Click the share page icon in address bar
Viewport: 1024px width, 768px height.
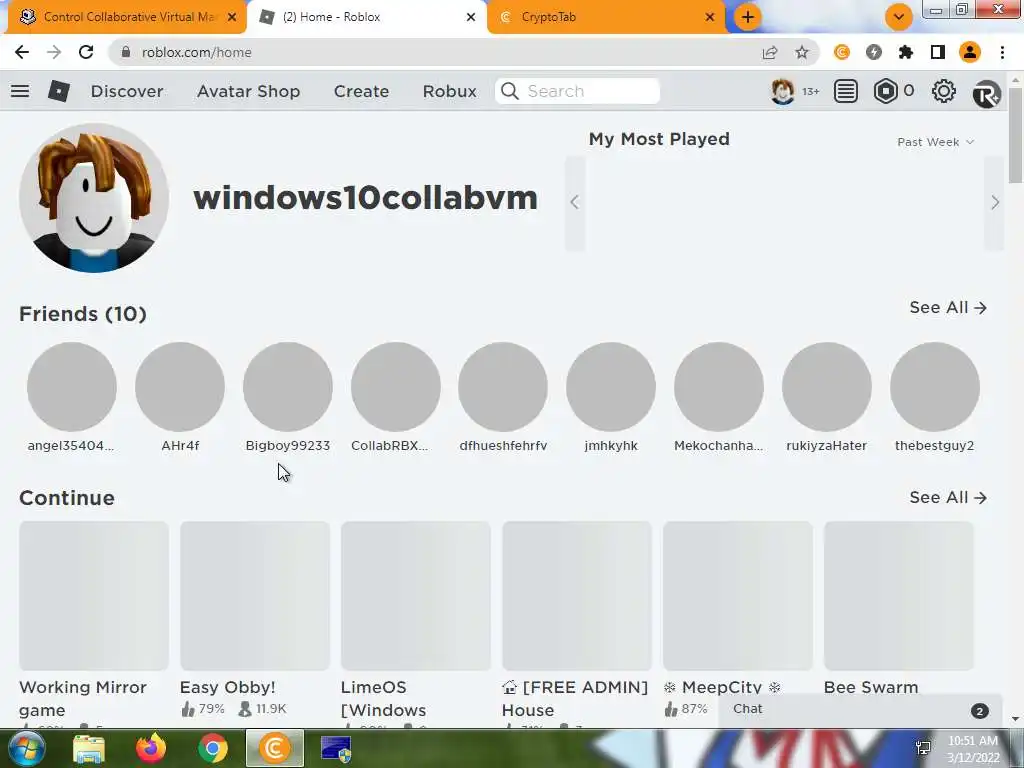[x=770, y=52]
